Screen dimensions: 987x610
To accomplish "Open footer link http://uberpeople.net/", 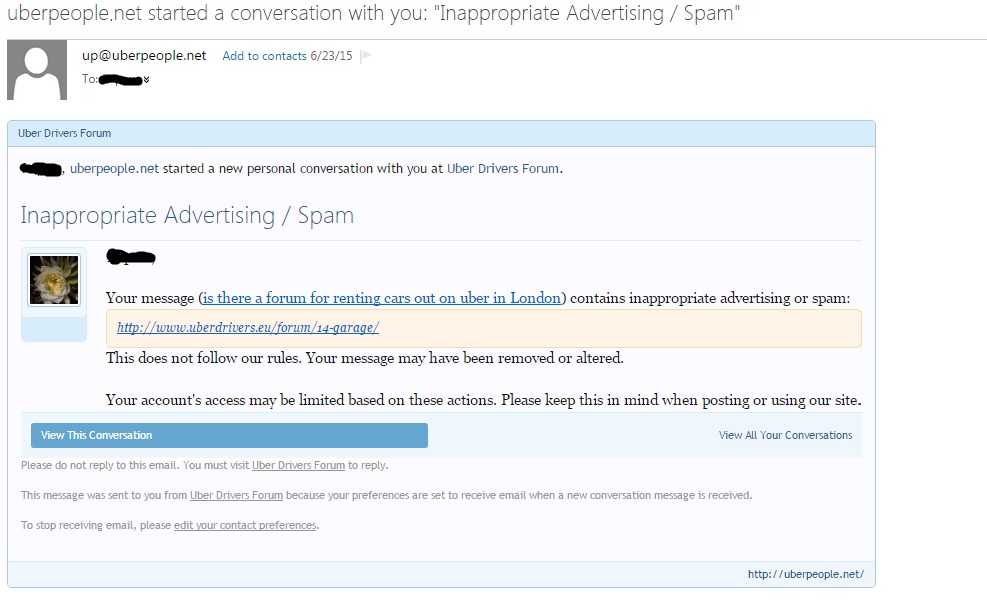I will (x=805, y=574).
